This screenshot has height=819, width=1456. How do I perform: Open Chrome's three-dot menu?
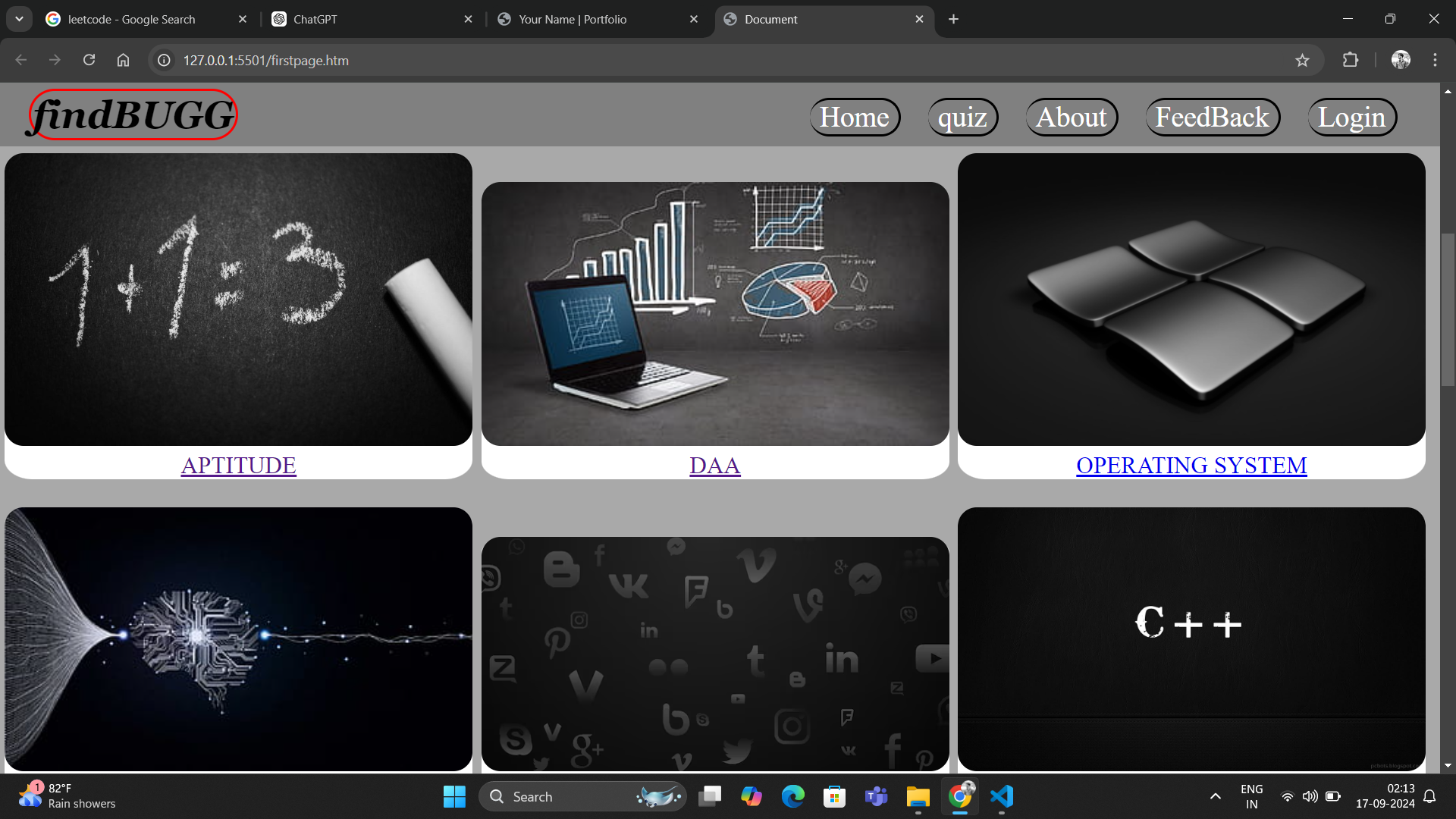point(1435,60)
